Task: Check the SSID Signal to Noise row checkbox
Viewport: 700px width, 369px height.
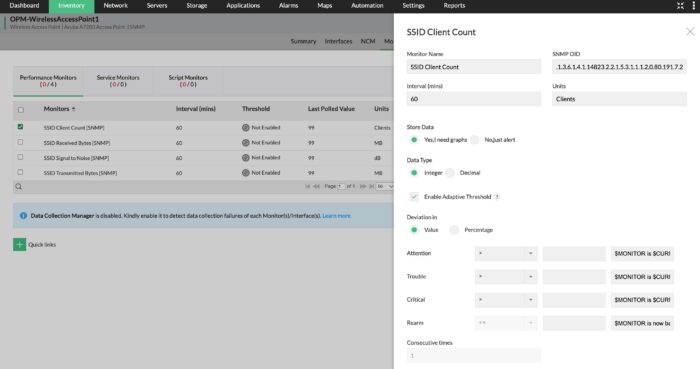Action: 21,157
